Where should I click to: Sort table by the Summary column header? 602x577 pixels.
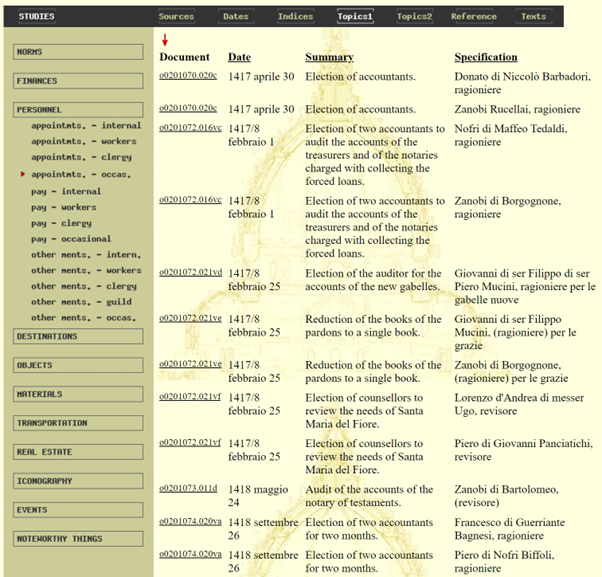point(329,57)
